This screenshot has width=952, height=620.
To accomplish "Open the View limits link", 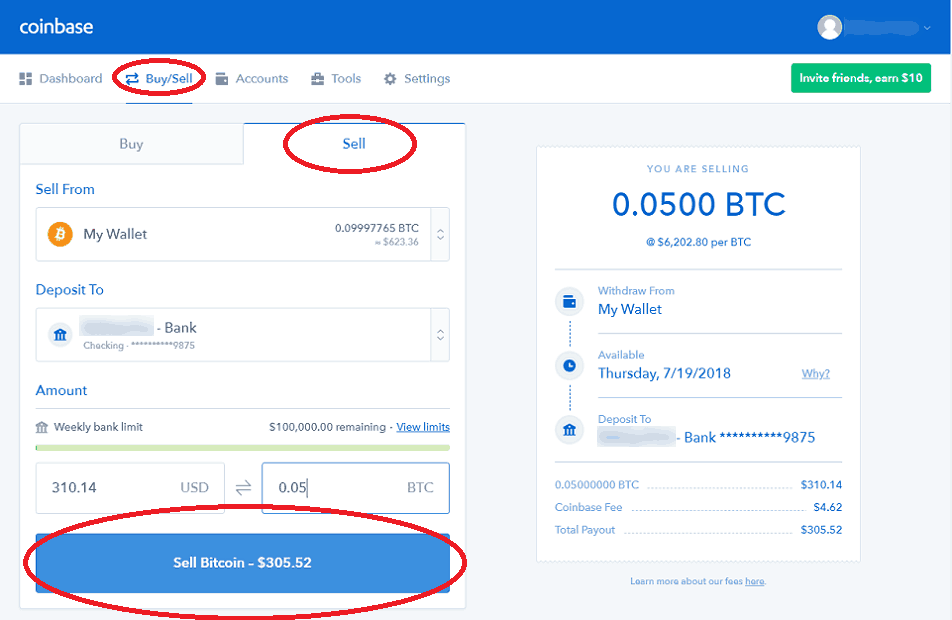I will (x=423, y=427).
